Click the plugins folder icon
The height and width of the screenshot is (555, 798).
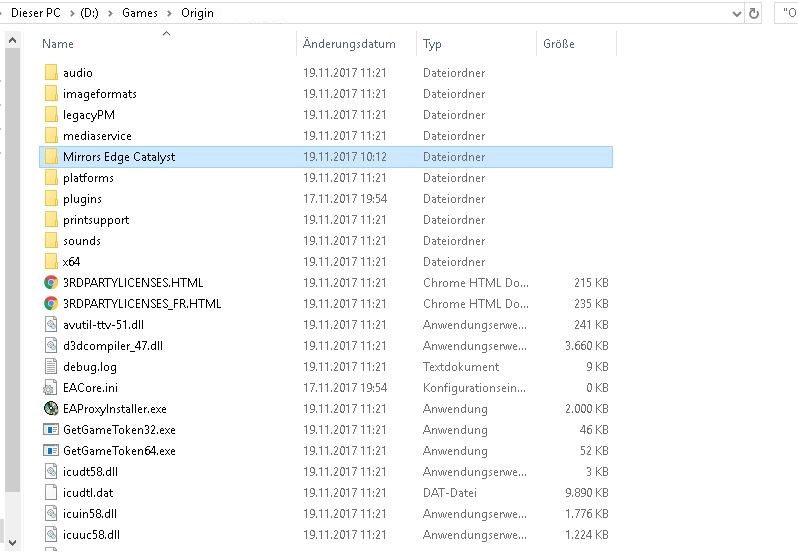tap(51, 198)
